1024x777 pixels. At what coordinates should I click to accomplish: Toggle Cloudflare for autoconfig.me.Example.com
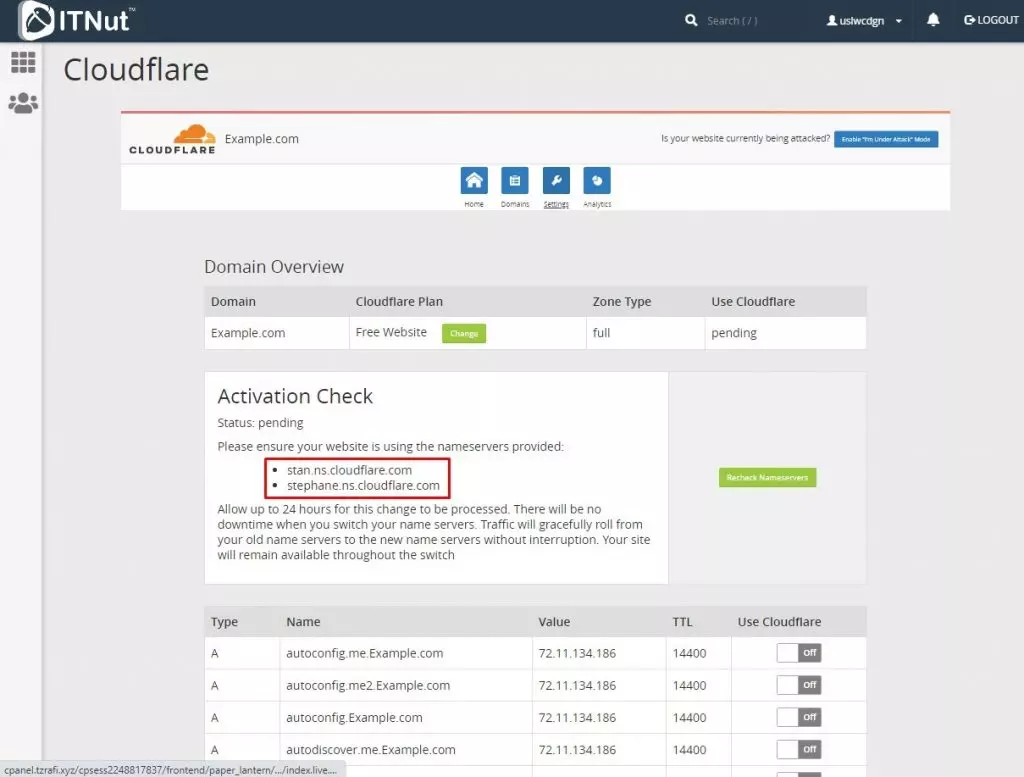tap(799, 653)
